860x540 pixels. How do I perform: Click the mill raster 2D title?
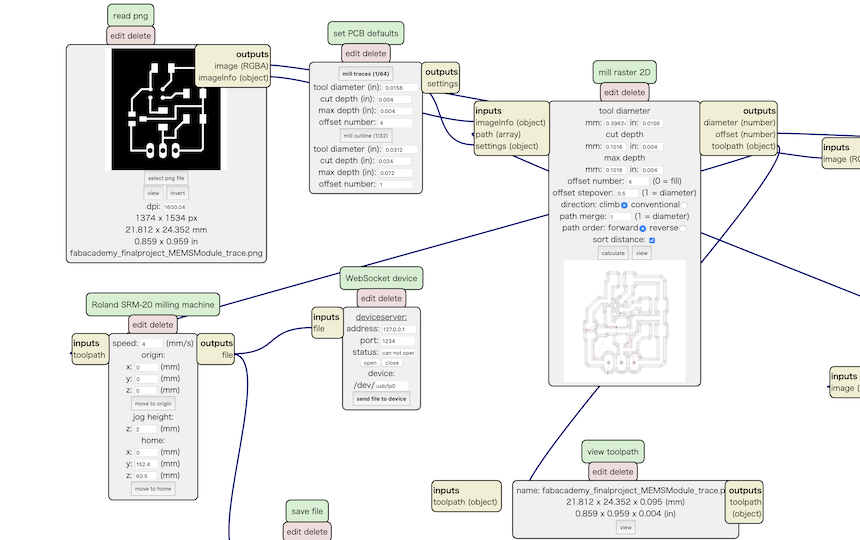(x=625, y=72)
